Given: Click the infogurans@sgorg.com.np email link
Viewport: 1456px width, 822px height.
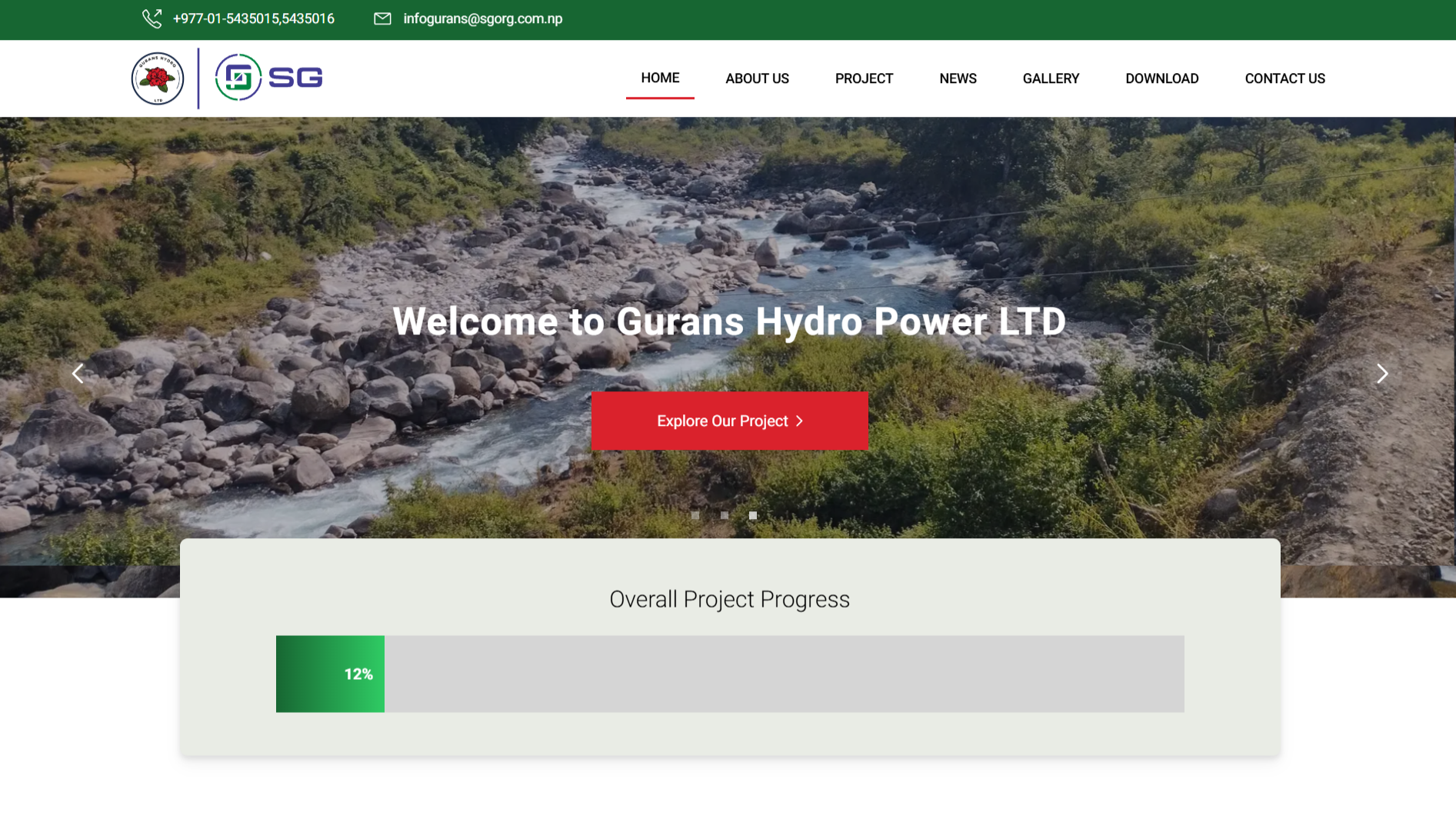Looking at the screenshot, I should pyautogui.click(x=482, y=18).
